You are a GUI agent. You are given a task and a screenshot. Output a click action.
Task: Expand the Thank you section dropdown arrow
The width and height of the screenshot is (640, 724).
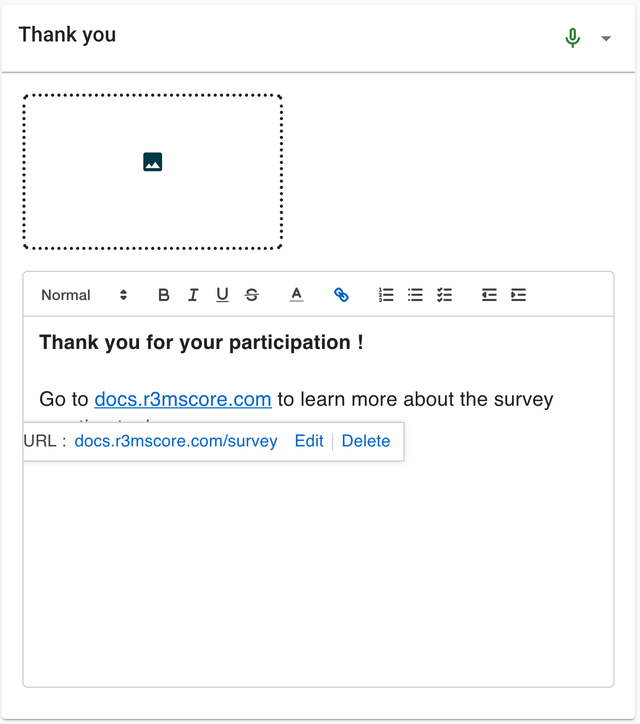(606, 39)
